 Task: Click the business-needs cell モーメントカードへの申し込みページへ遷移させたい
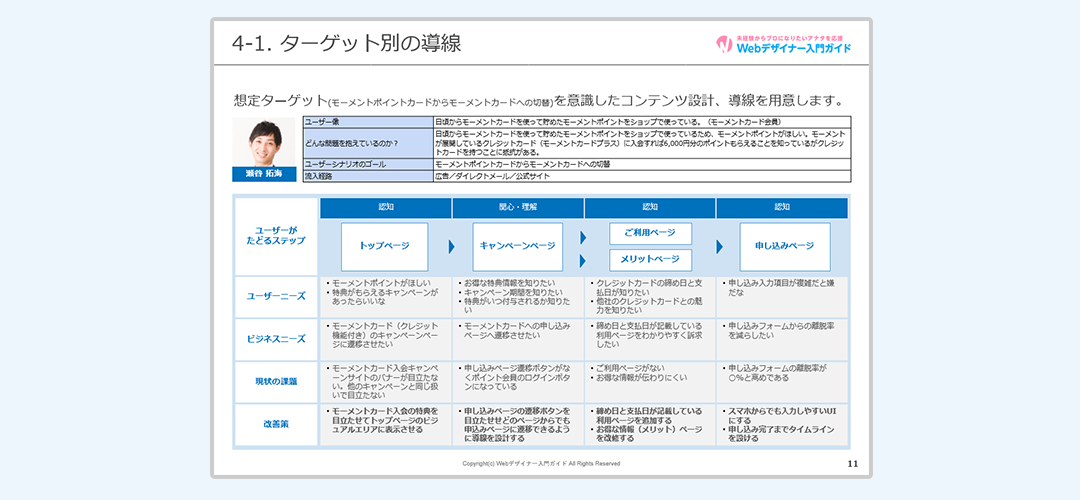tap(518, 340)
